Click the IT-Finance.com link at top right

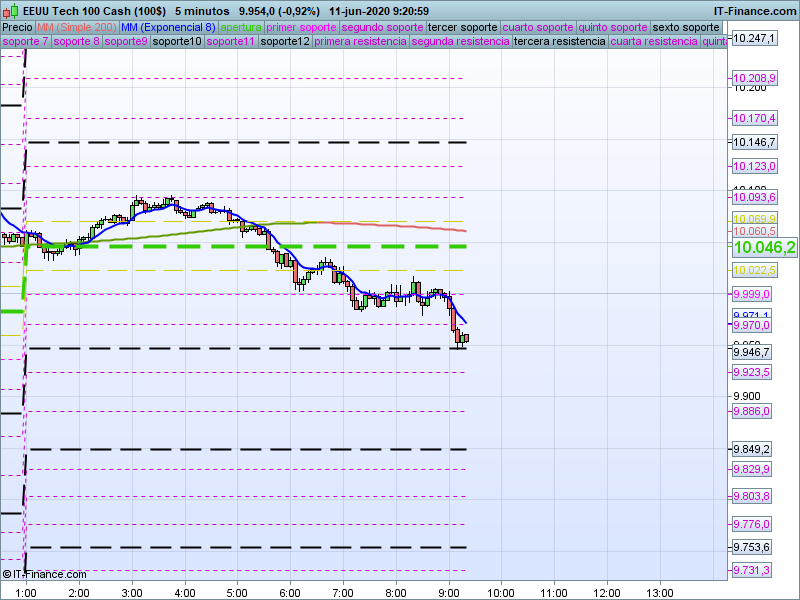point(755,11)
